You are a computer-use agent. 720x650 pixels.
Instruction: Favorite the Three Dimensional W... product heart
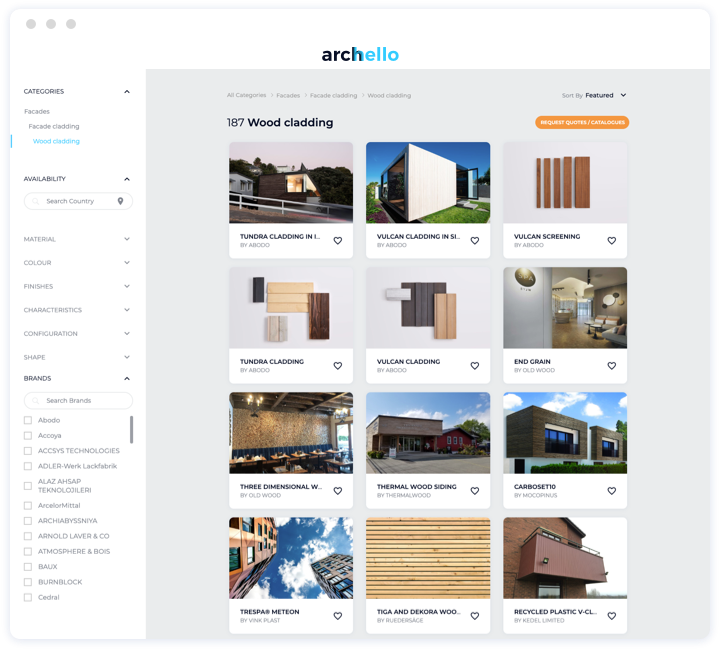pos(338,491)
